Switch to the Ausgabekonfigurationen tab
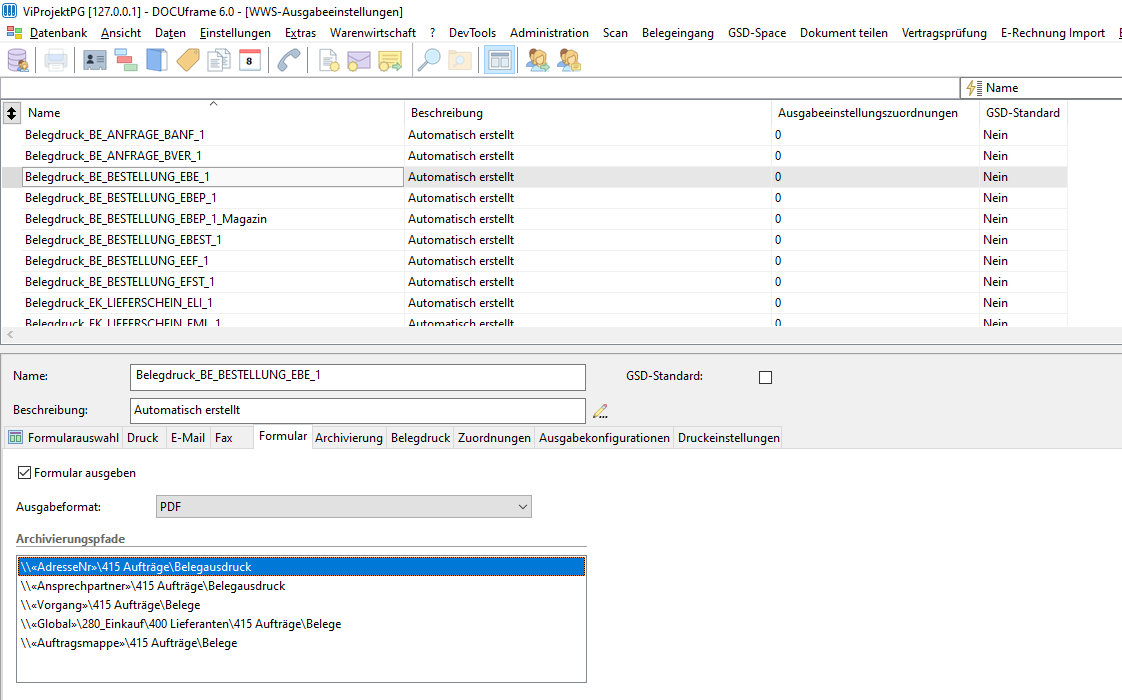Viewport: 1122px width, 700px height. (x=605, y=437)
